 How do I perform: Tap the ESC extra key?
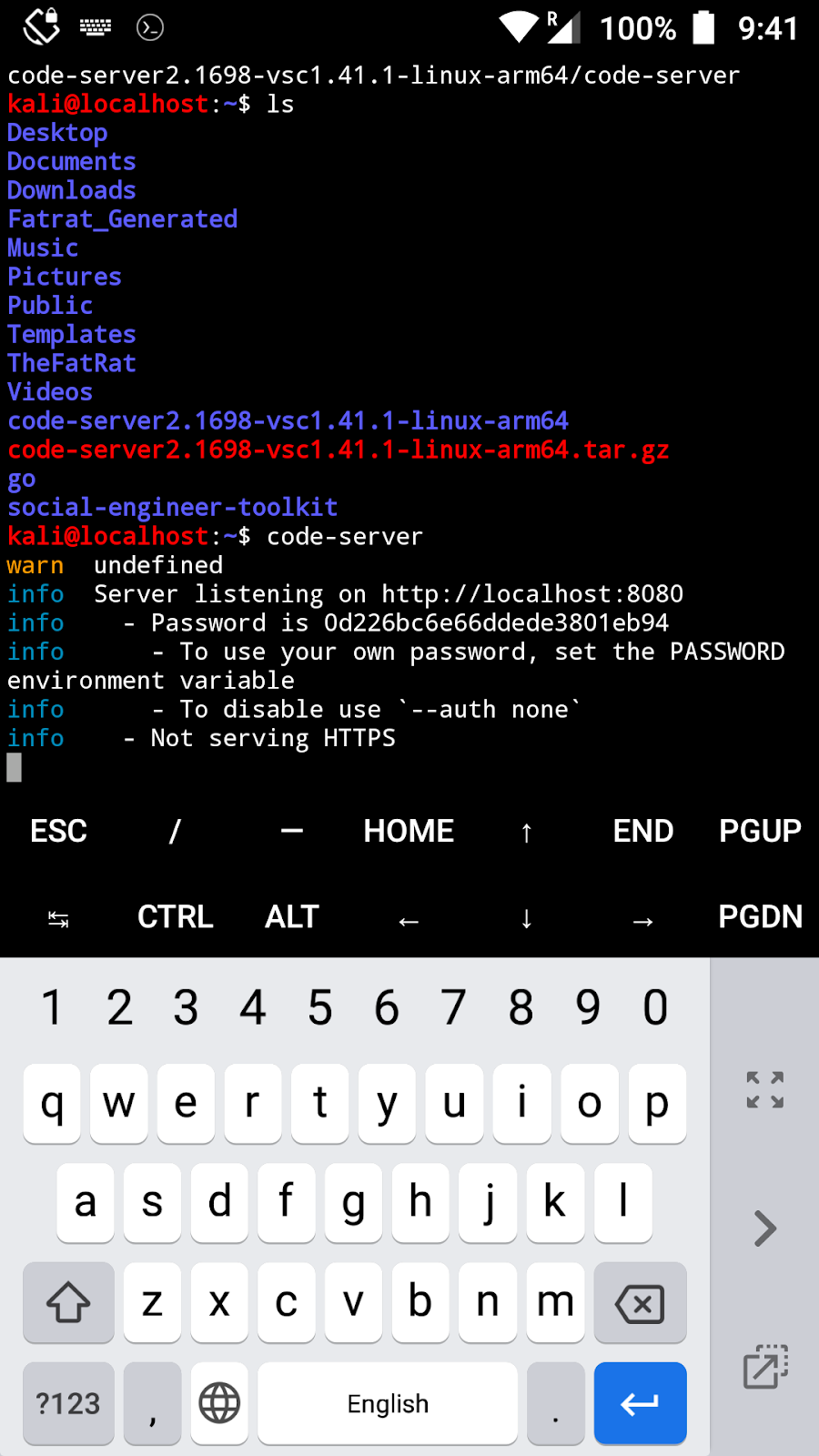click(58, 831)
